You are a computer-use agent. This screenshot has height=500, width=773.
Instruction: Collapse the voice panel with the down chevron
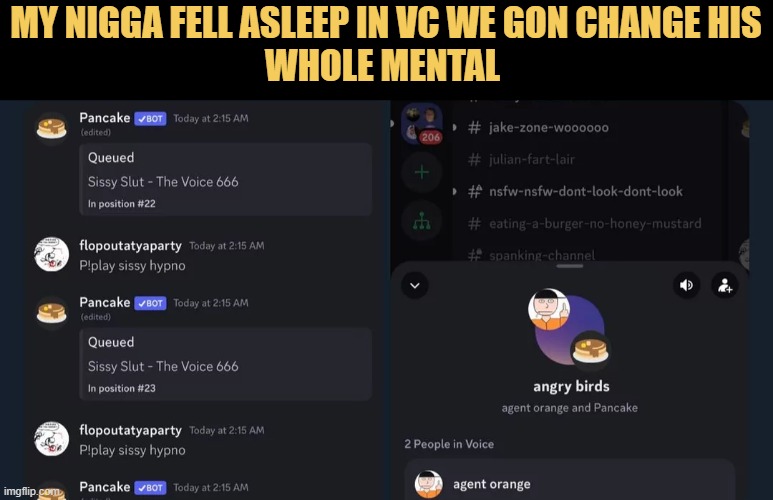click(415, 285)
